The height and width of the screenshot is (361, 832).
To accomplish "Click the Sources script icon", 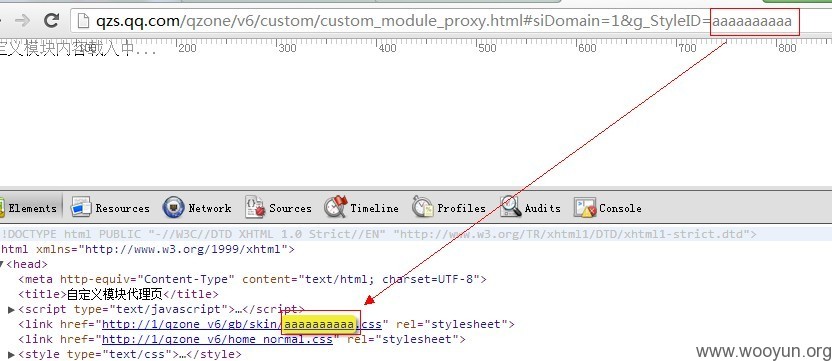I will (x=255, y=207).
